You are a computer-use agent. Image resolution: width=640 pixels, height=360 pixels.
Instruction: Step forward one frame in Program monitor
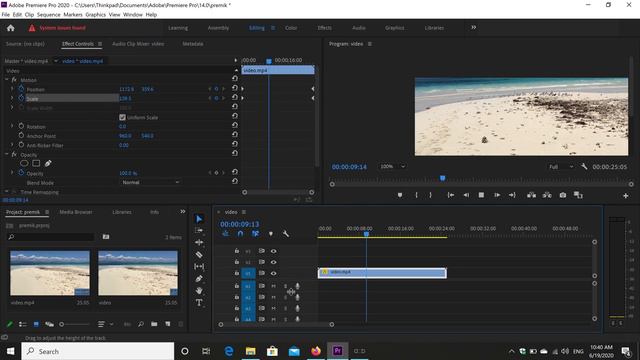pyautogui.click(x=497, y=195)
